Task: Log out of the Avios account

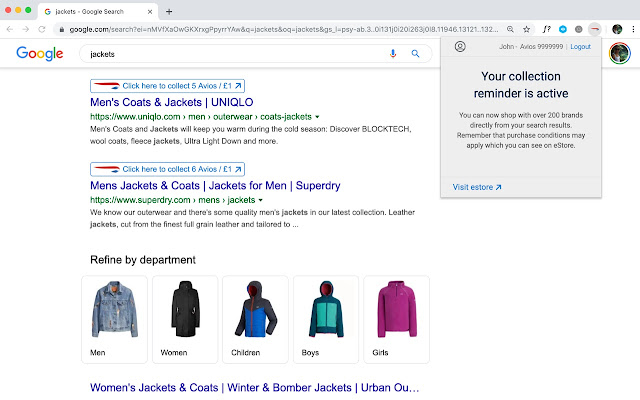Action: pos(580,47)
